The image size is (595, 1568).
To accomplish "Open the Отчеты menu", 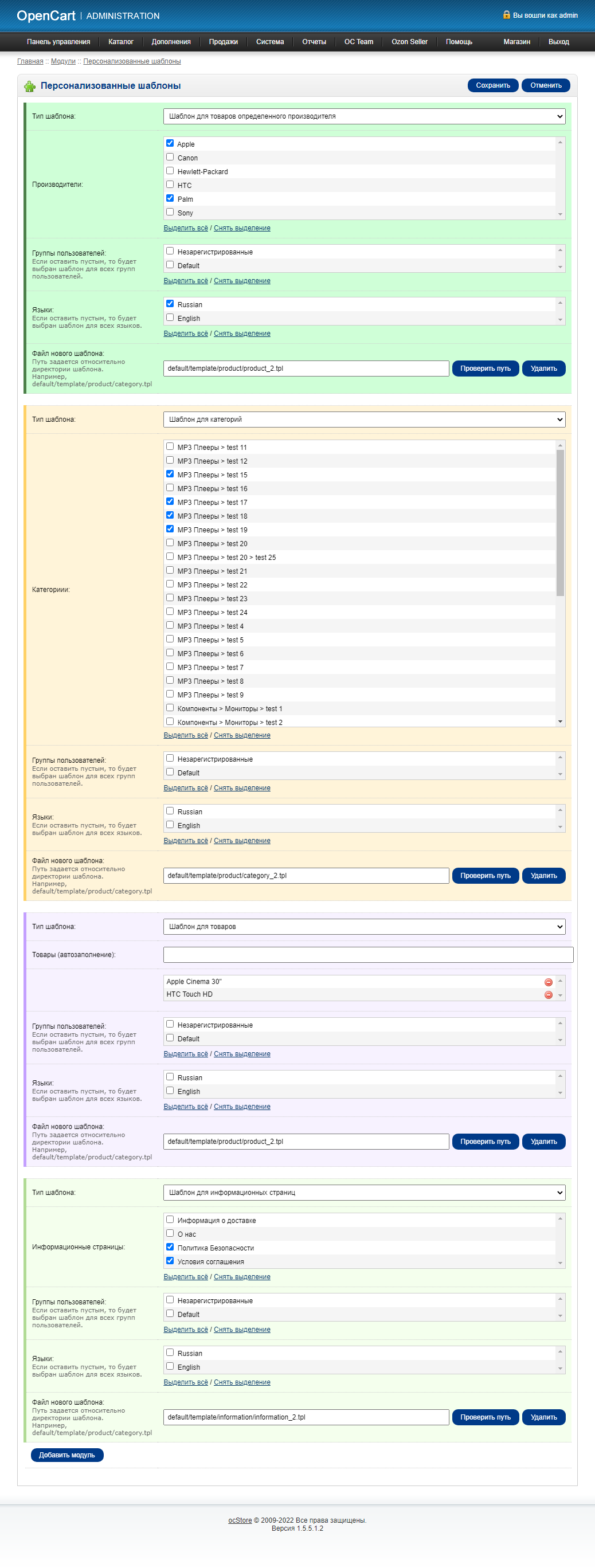I will [x=314, y=42].
